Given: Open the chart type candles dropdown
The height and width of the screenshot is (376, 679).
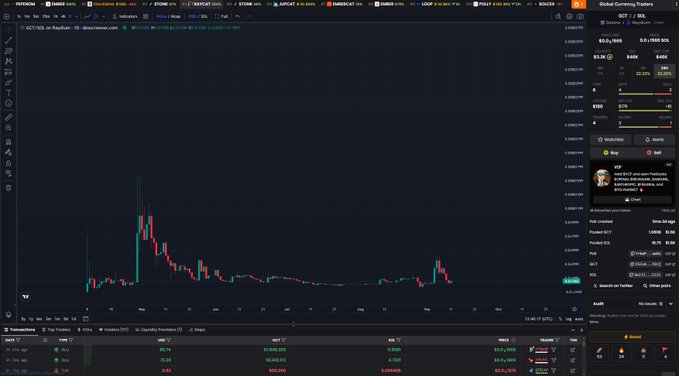Looking at the screenshot, I should [x=103, y=16].
